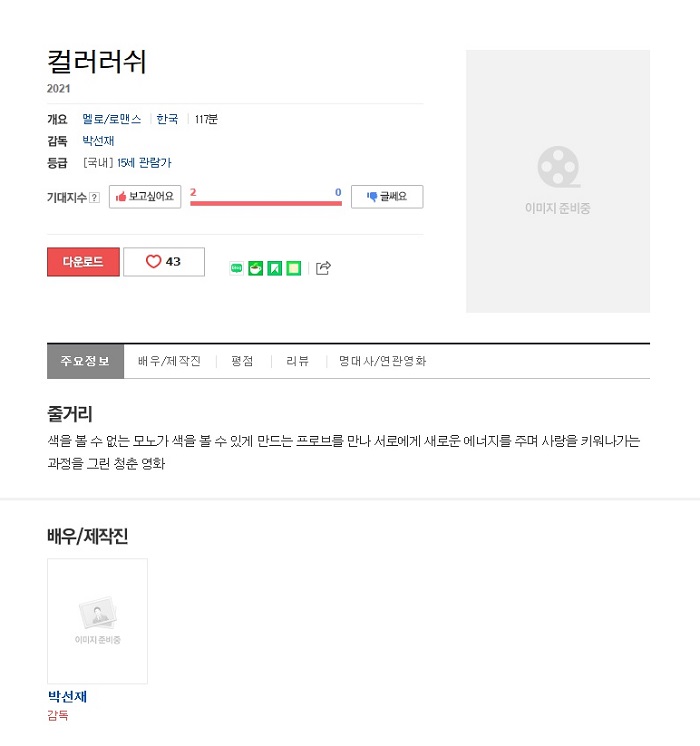This screenshot has height=746, width=700.
Task: Click the green square memo share icon
Action: pos(294,268)
